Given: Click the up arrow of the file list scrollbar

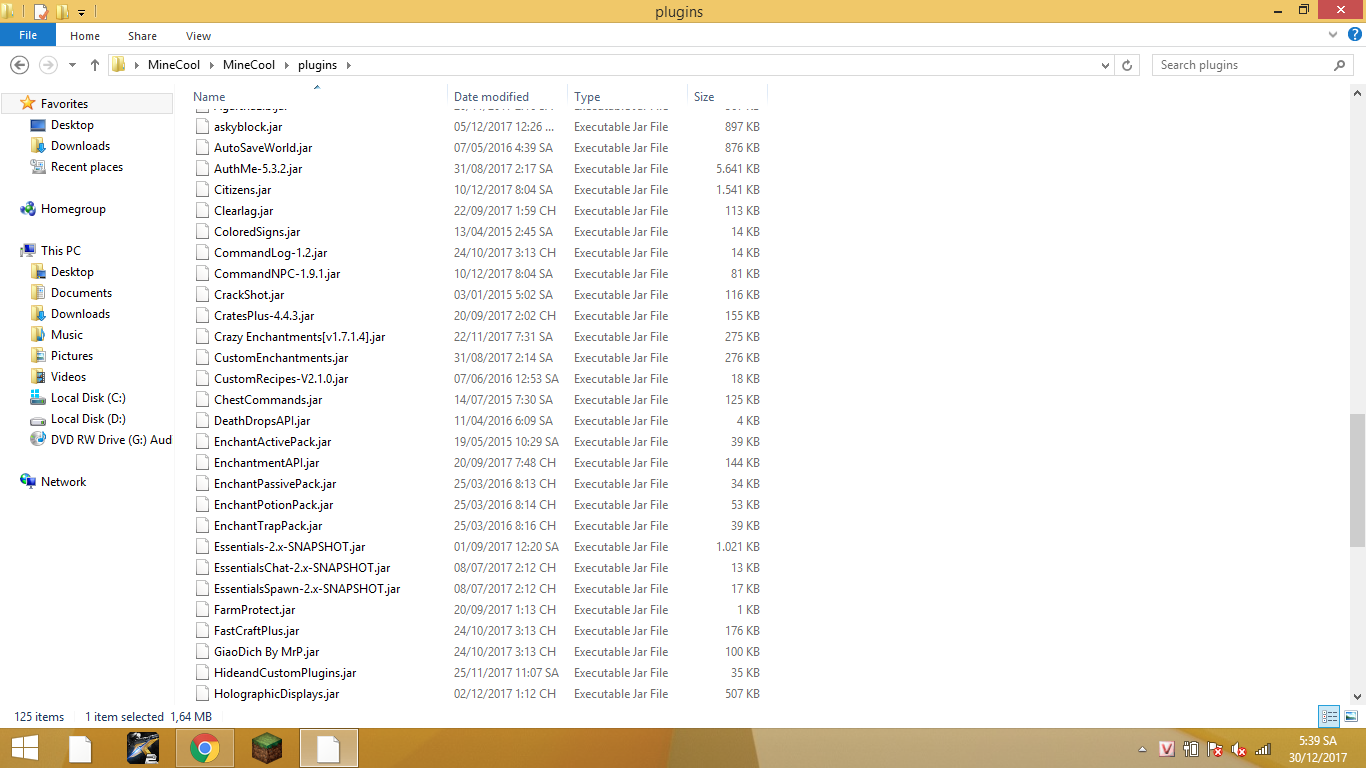Looking at the screenshot, I should pyautogui.click(x=1357, y=94).
